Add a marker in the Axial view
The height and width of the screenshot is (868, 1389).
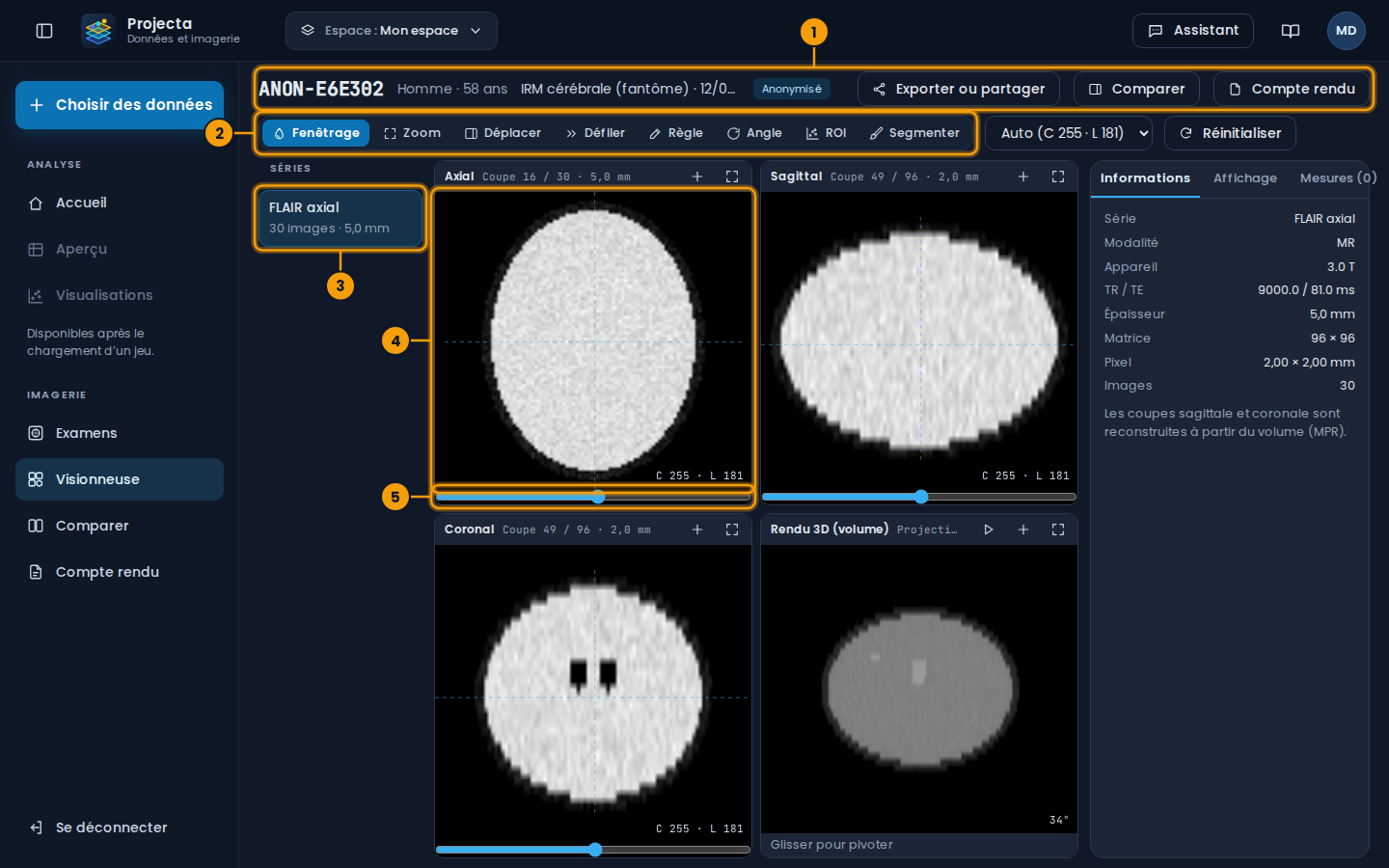tap(697, 176)
